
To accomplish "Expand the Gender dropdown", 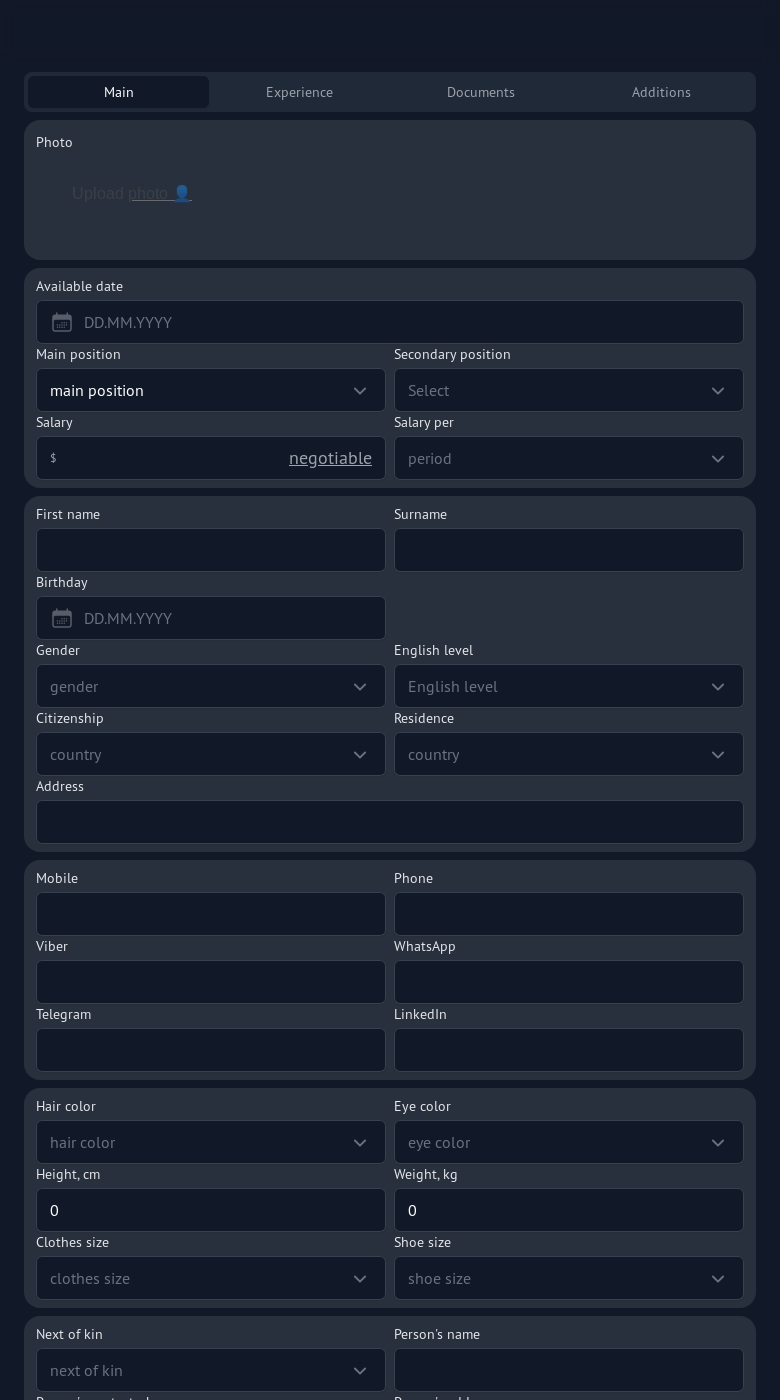I will click(210, 686).
